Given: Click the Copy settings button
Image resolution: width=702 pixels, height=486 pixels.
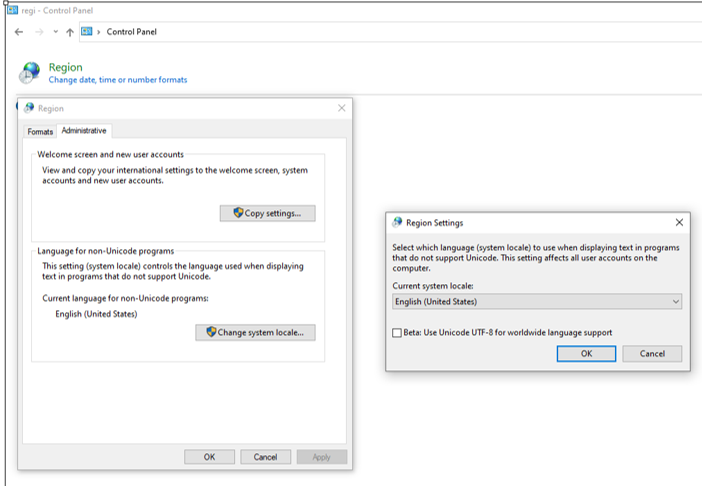Looking at the screenshot, I should pos(267,213).
